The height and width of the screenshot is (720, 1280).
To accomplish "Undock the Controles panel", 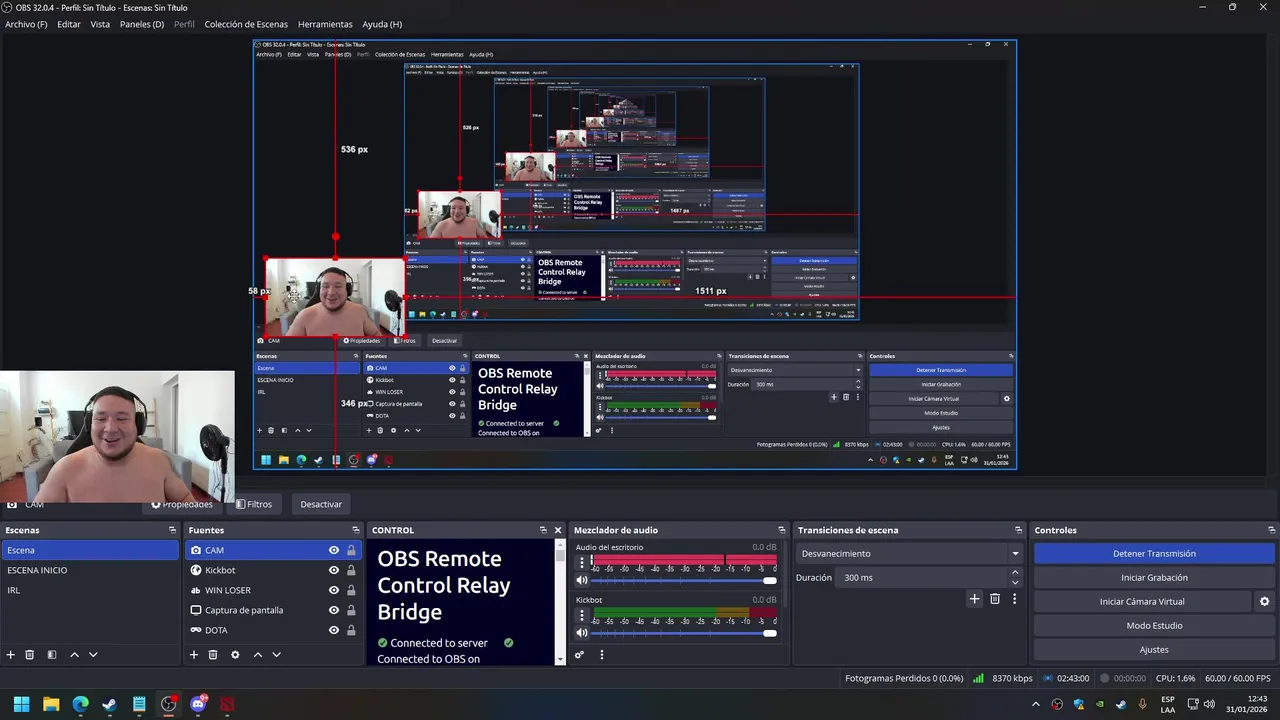I will (1272, 530).
